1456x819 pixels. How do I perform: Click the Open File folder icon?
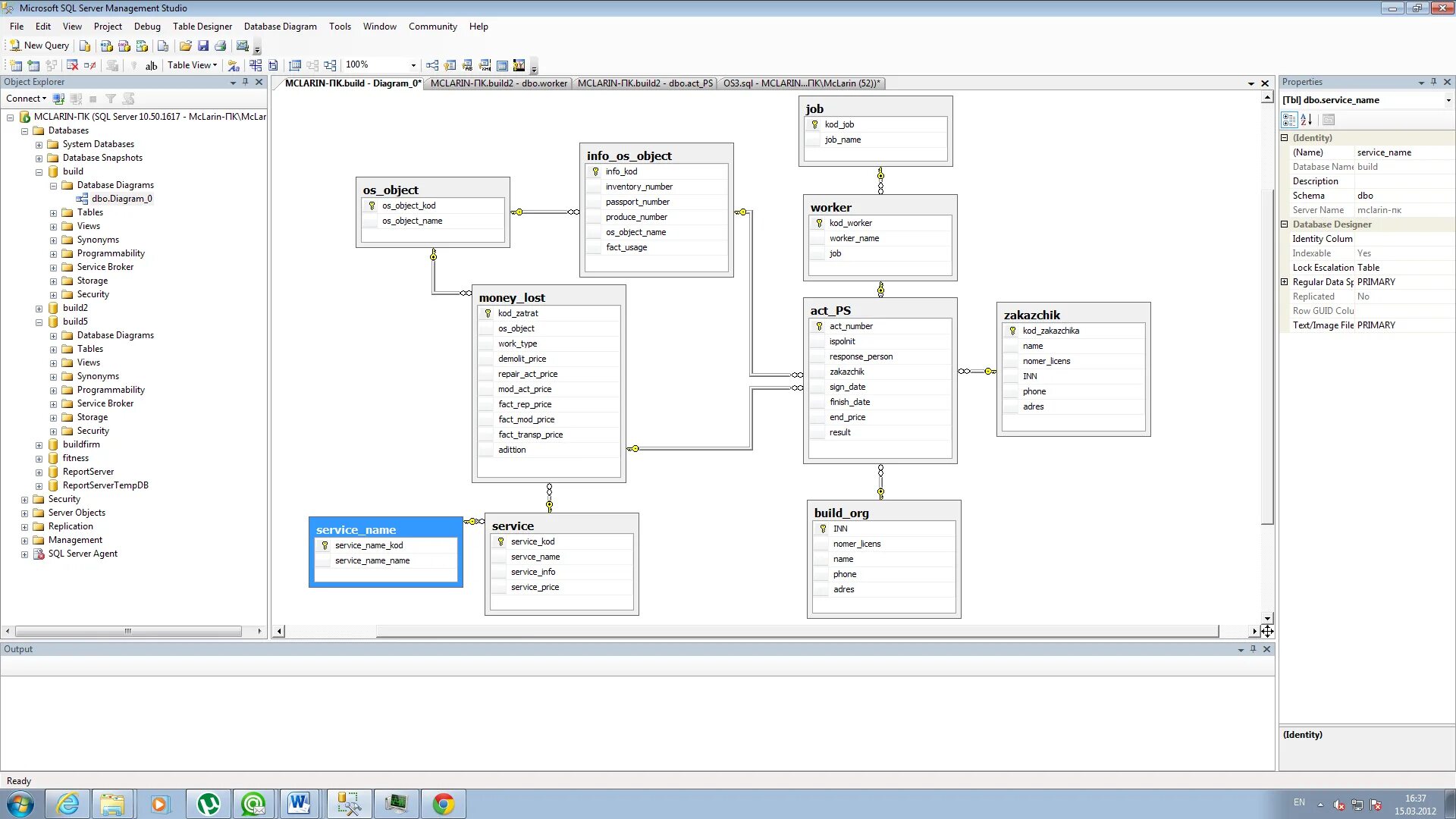click(185, 45)
